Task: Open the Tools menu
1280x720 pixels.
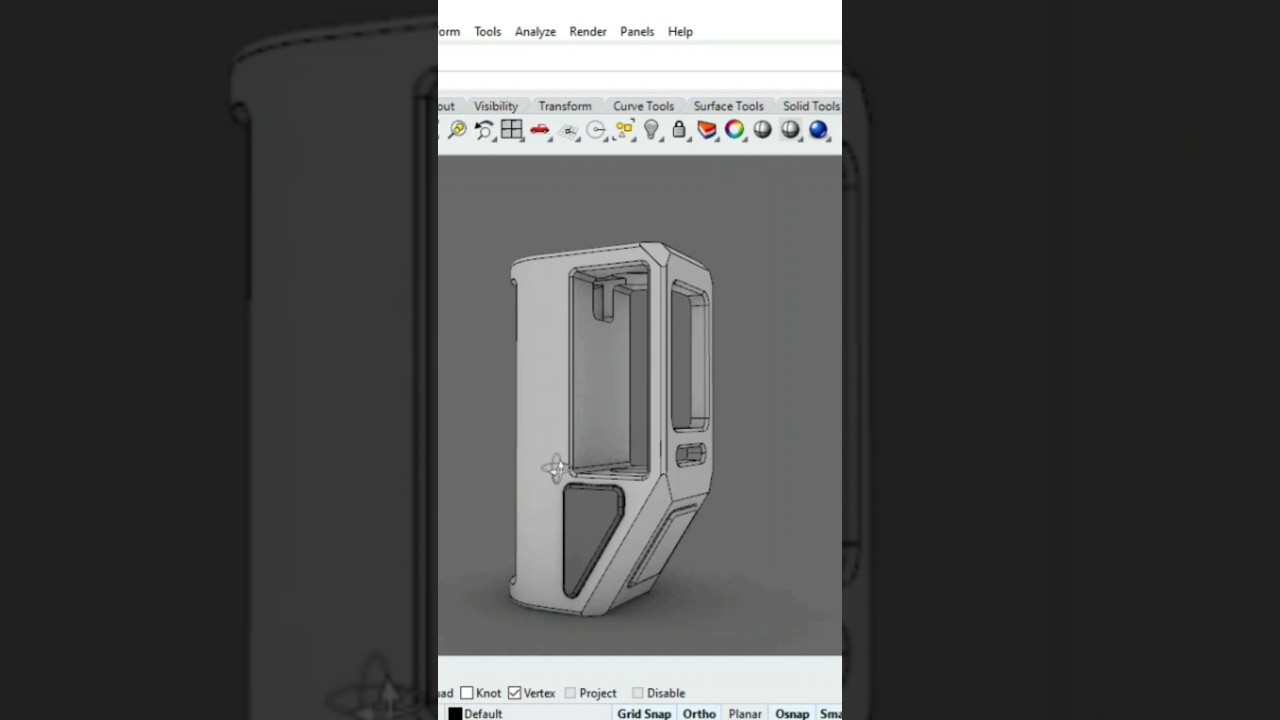Action: [x=487, y=32]
